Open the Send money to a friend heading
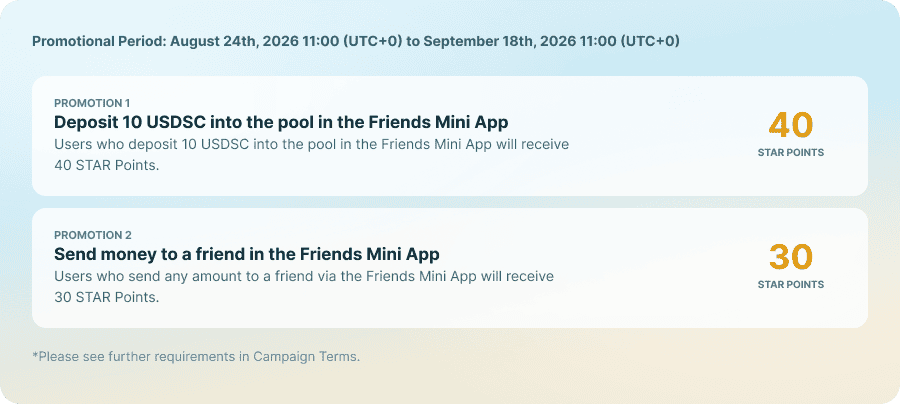Image resolution: width=900 pixels, height=404 pixels. pos(247,254)
